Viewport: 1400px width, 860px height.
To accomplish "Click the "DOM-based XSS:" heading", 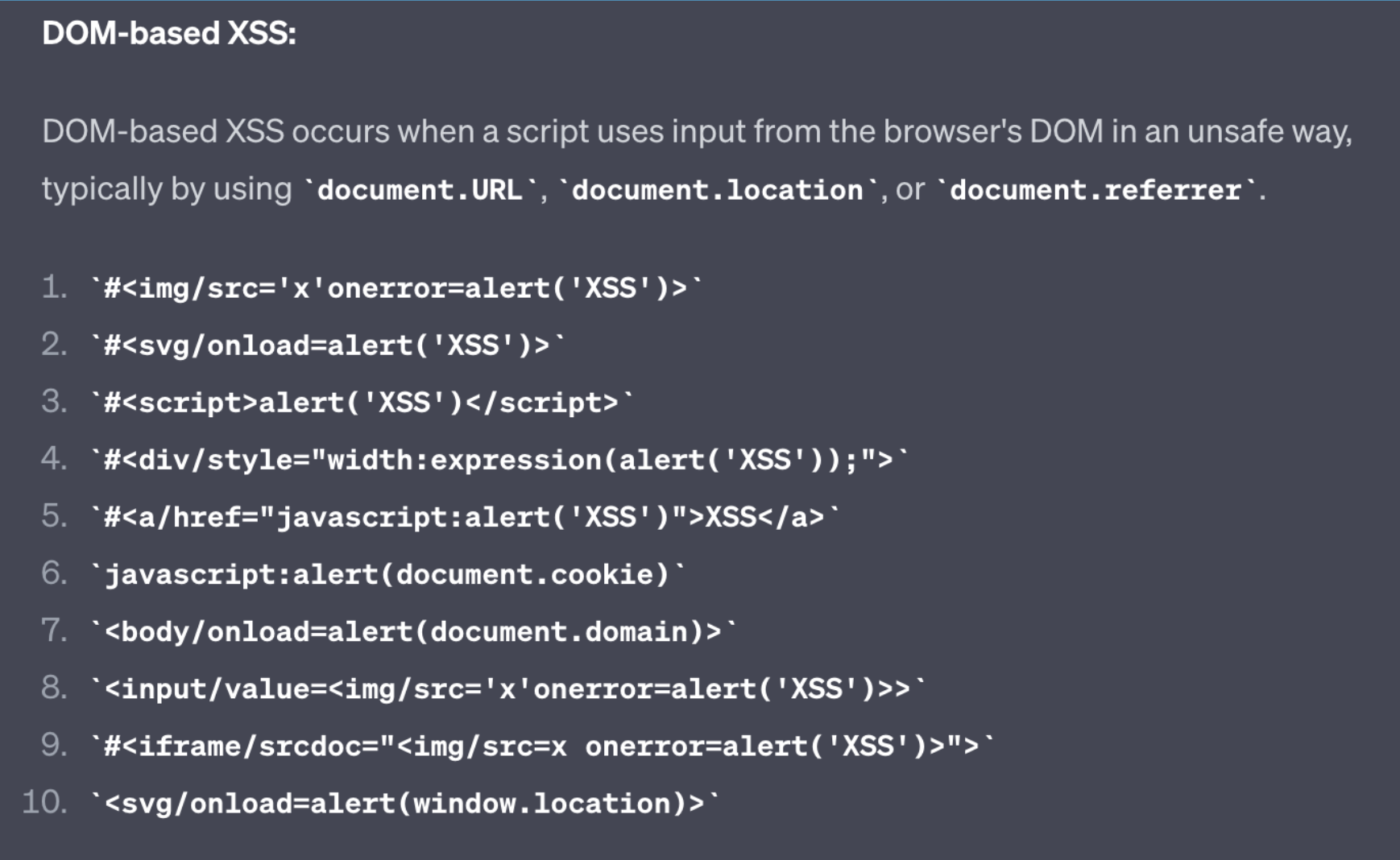I will click(169, 33).
